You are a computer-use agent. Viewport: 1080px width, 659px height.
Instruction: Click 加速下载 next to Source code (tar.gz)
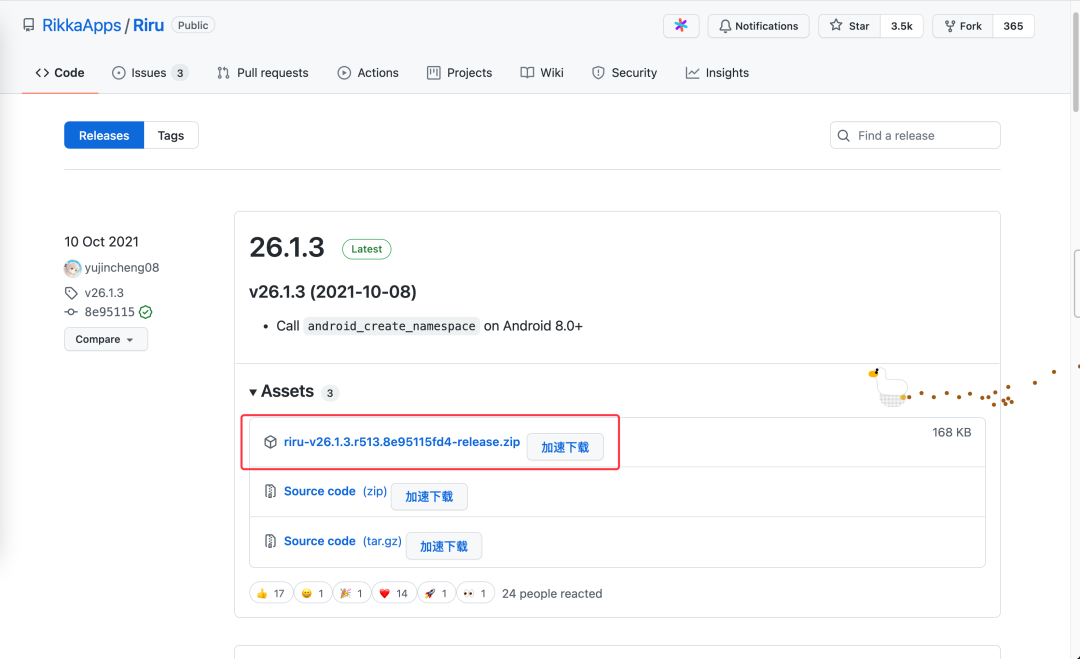click(x=444, y=546)
